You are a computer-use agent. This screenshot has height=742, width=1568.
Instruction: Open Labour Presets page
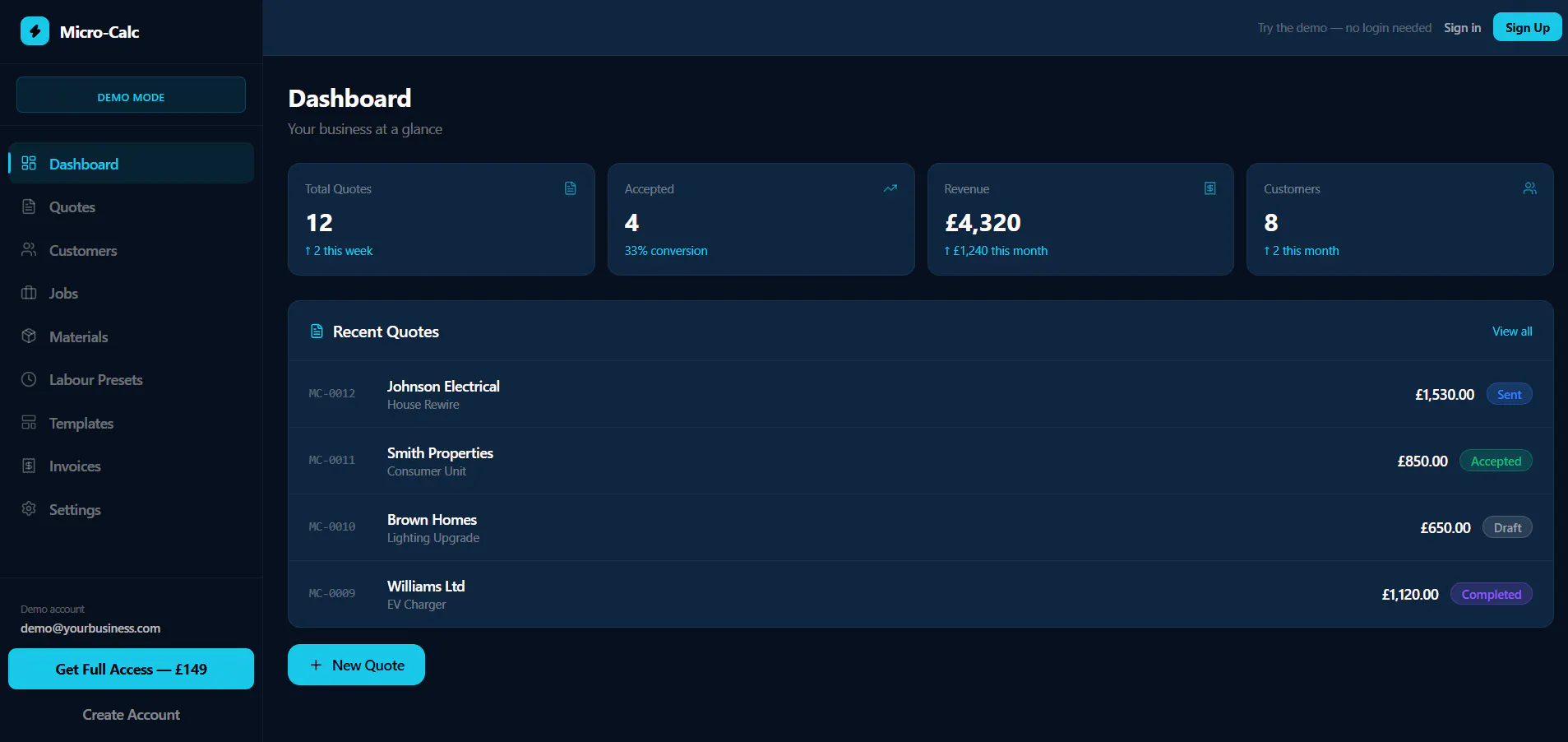(132, 379)
